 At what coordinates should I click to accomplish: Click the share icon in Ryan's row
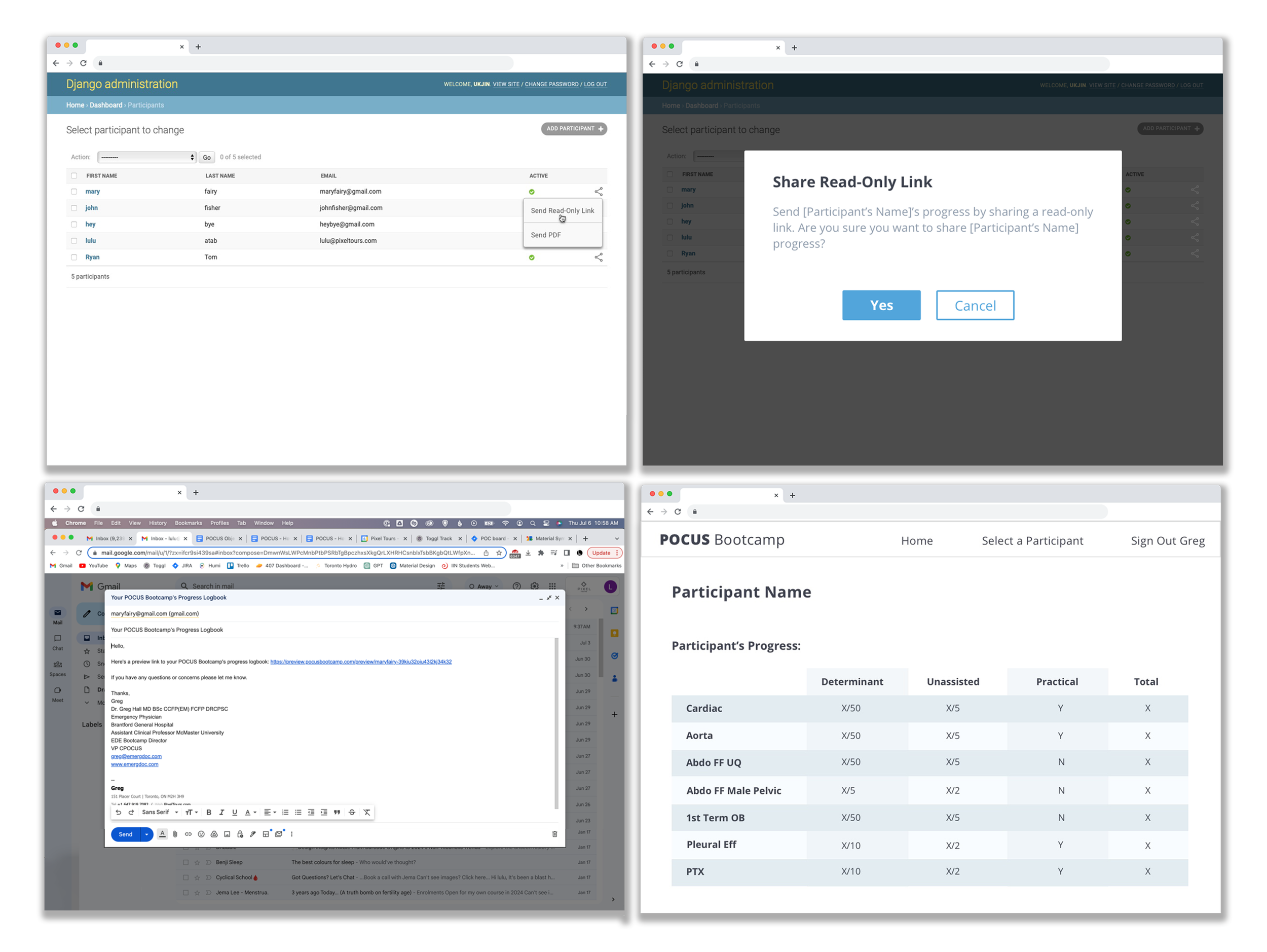pyautogui.click(x=599, y=257)
